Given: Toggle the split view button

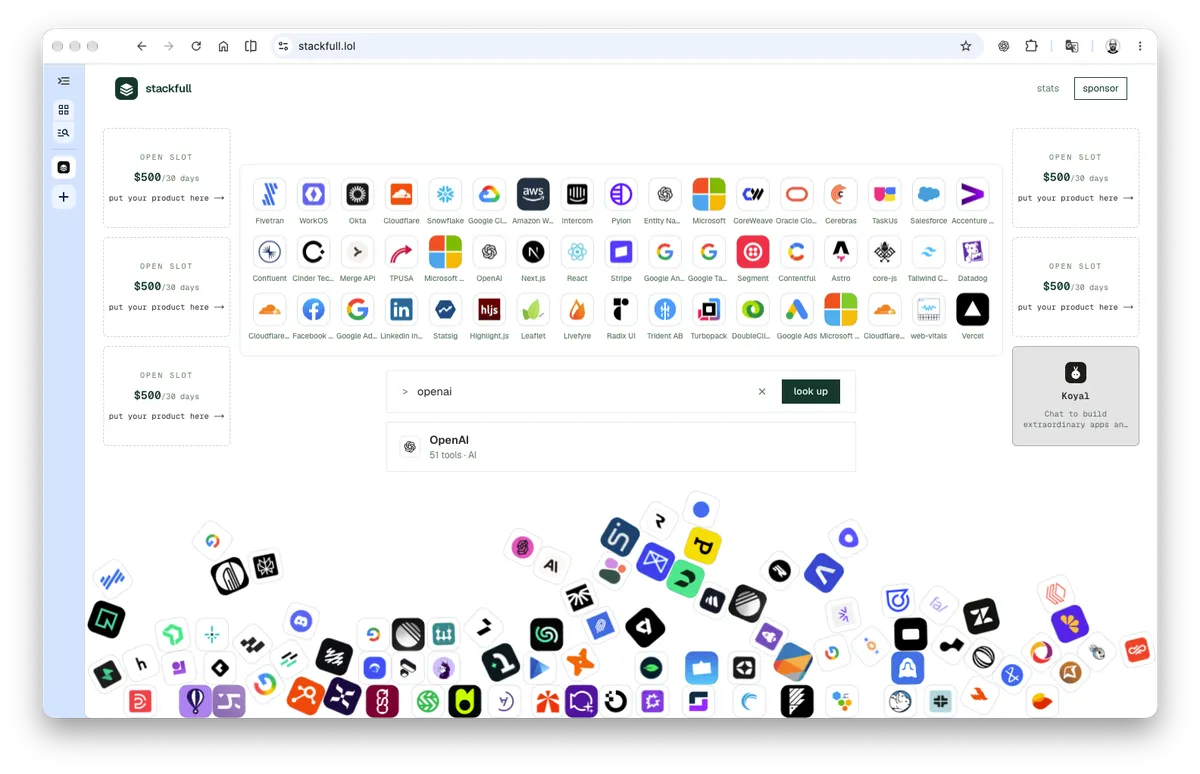Looking at the screenshot, I should [251, 46].
